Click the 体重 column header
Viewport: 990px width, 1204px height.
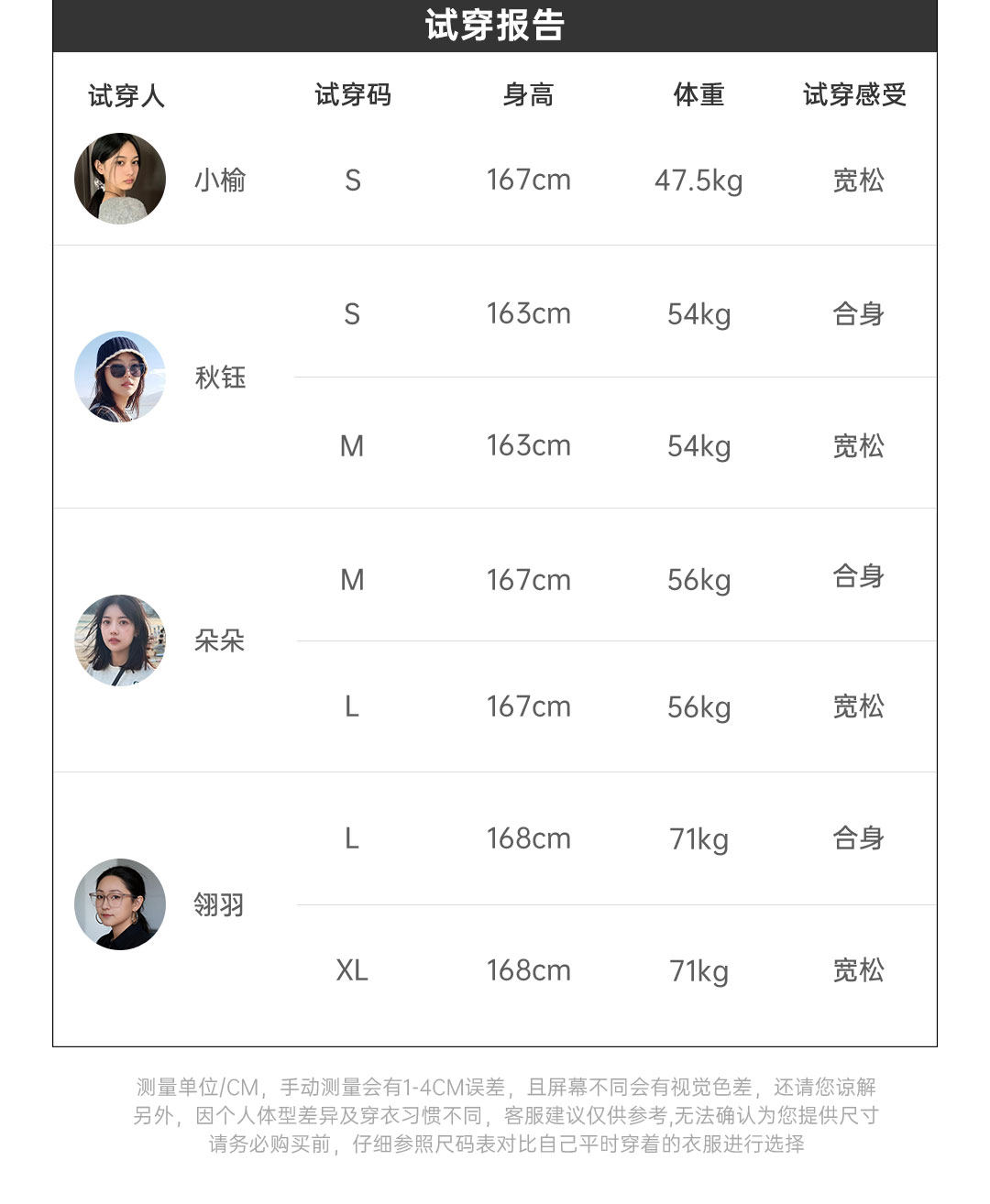pyautogui.click(x=698, y=94)
